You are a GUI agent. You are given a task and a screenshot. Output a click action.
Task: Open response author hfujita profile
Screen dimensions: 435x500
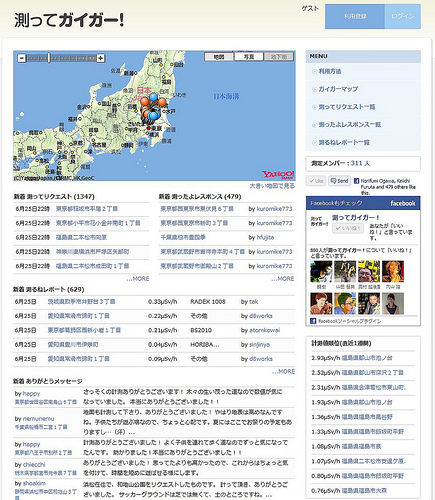[265, 237]
